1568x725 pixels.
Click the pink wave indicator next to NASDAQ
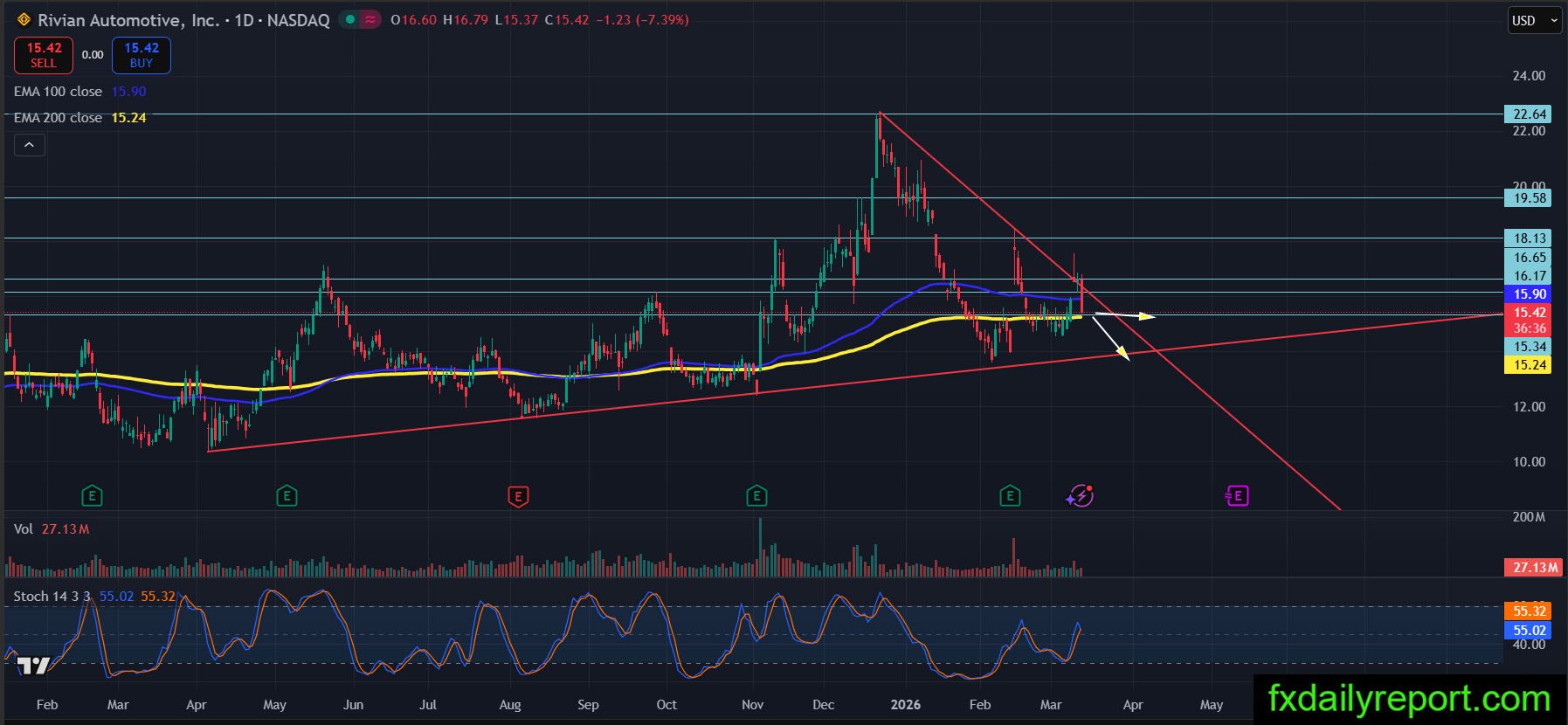coord(370,19)
